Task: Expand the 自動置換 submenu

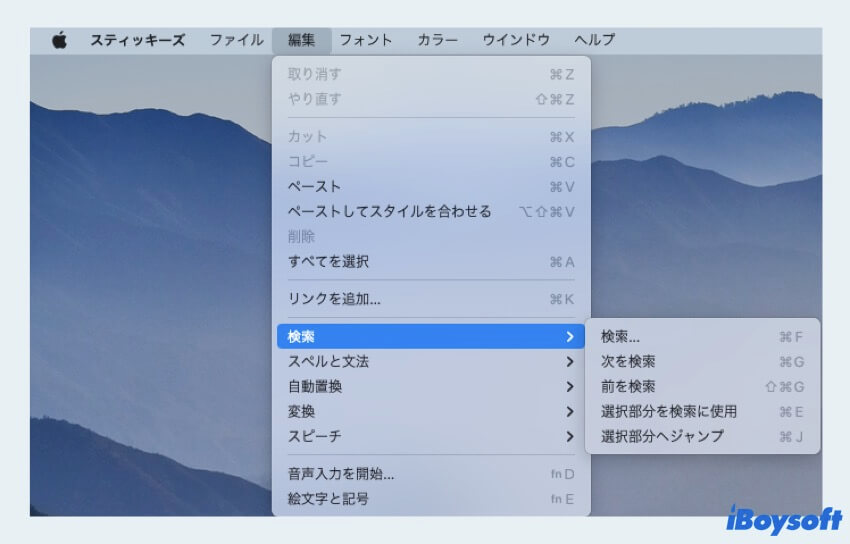Action: coord(314,387)
